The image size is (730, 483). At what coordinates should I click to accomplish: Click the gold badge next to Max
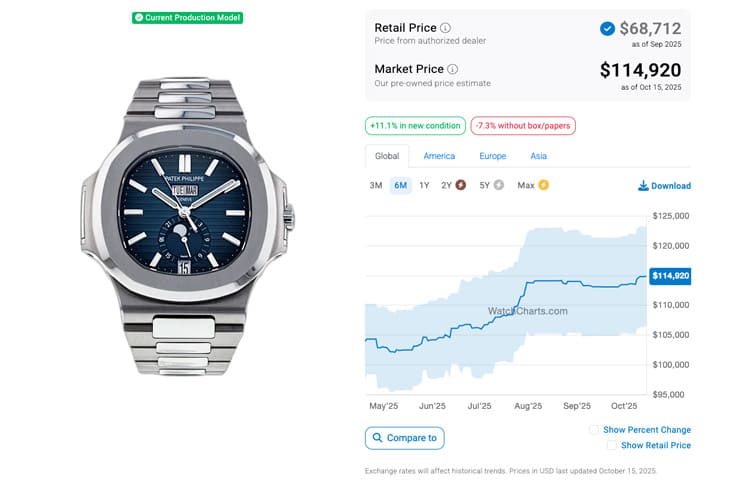[x=544, y=185]
